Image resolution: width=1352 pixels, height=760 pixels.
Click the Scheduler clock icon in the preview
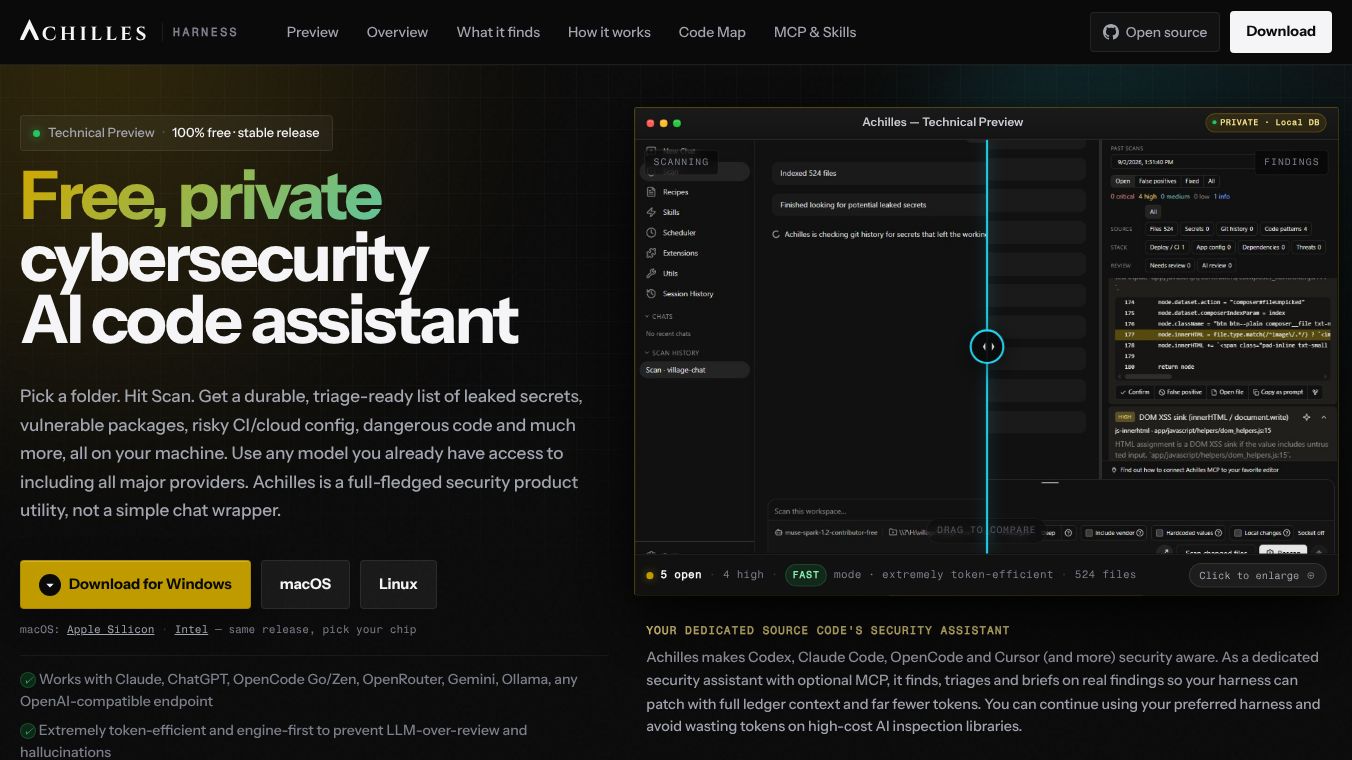(652, 233)
